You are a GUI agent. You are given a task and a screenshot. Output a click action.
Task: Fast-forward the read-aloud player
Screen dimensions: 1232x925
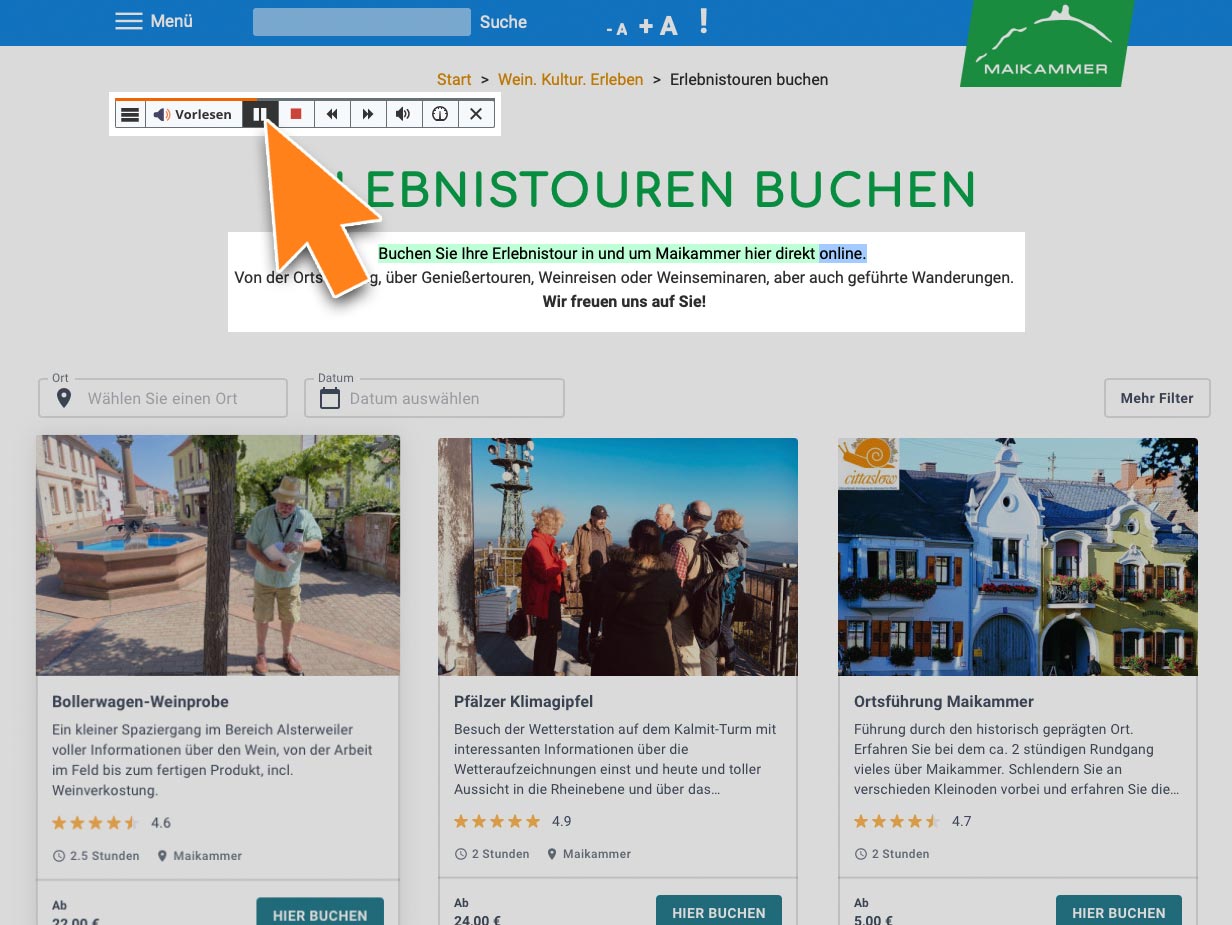coord(368,114)
